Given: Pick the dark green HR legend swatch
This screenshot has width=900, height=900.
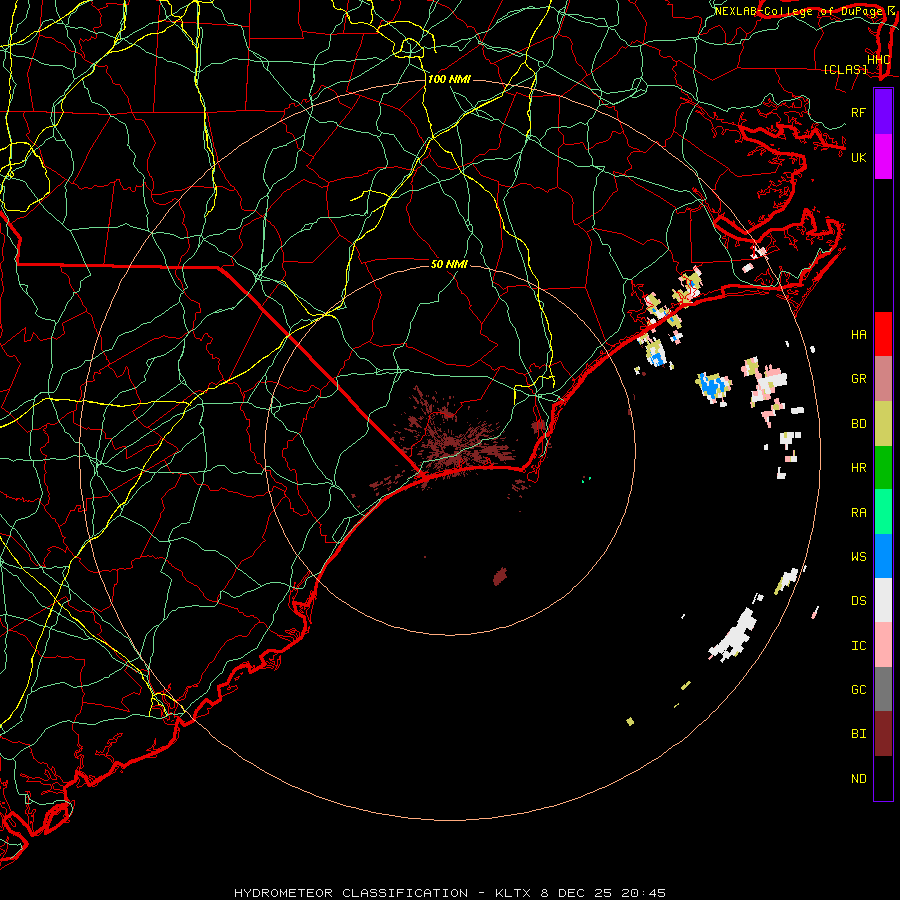Looking at the screenshot, I should coord(883,468).
